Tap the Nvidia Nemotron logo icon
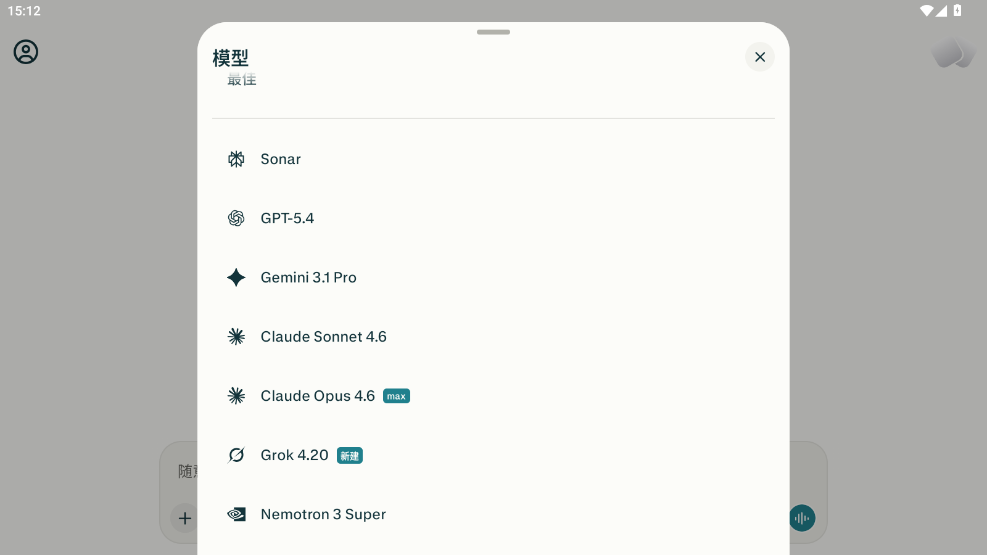This screenshot has height=555, width=987. (236, 514)
